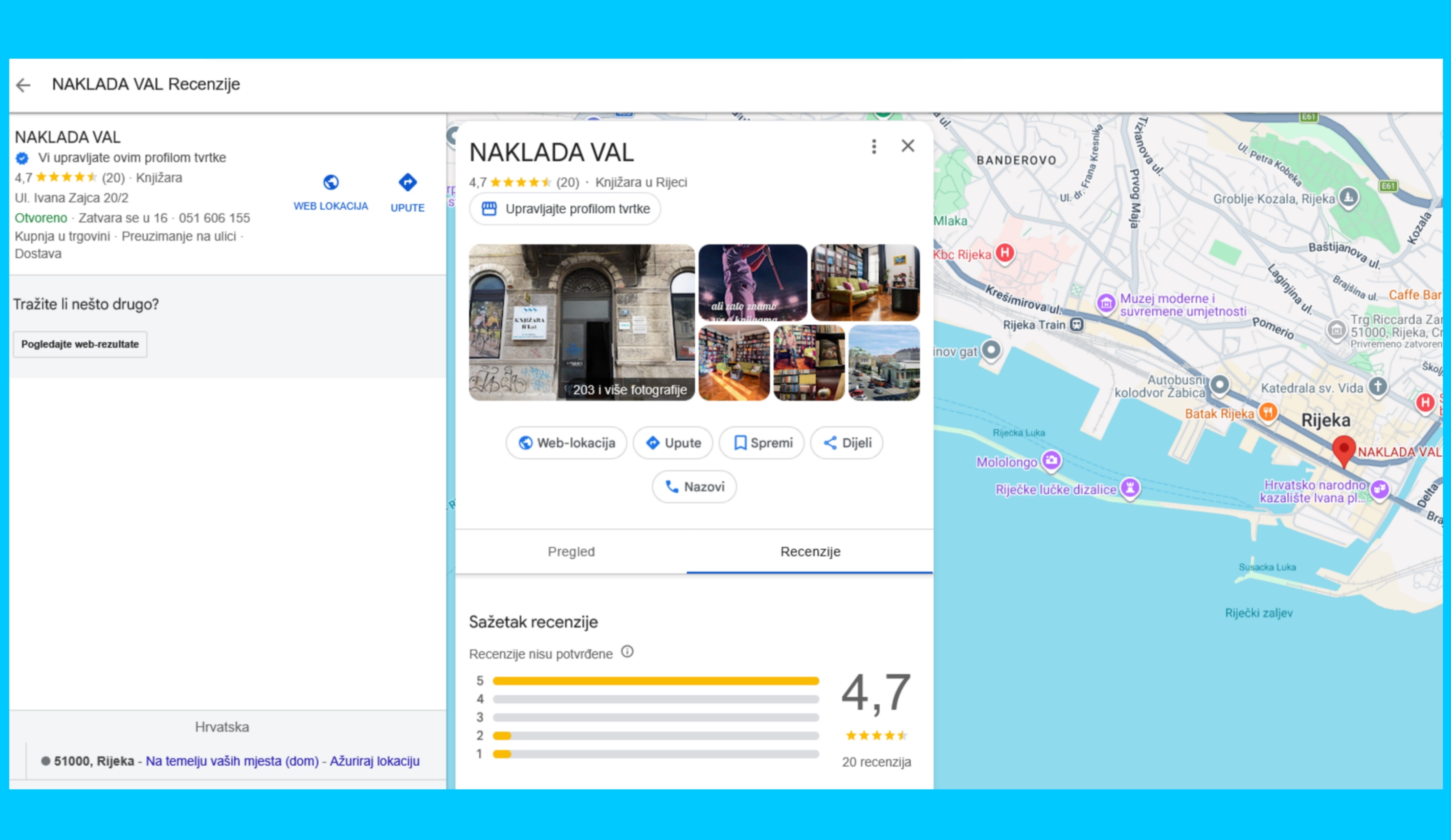Go back using the arrow beside NAKLADA VAL Recenzije
This screenshot has width=1451, height=840.
(23, 85)
